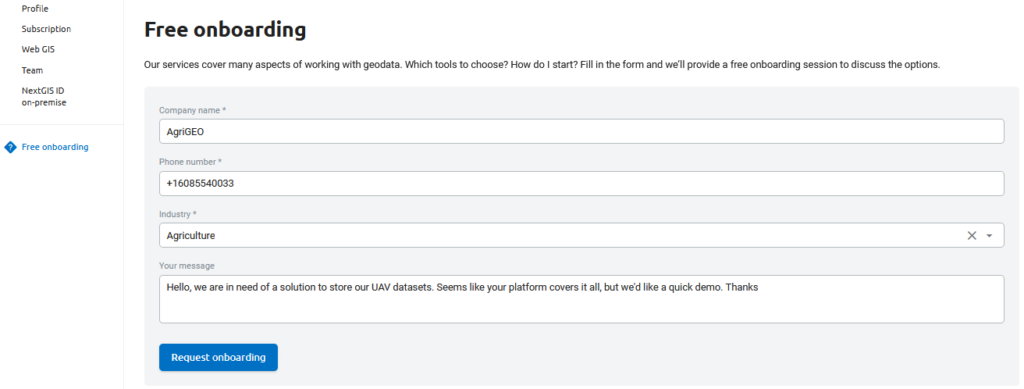Click the Your message label
This screenshot has height=389, width=1024.
click(187, 266)
